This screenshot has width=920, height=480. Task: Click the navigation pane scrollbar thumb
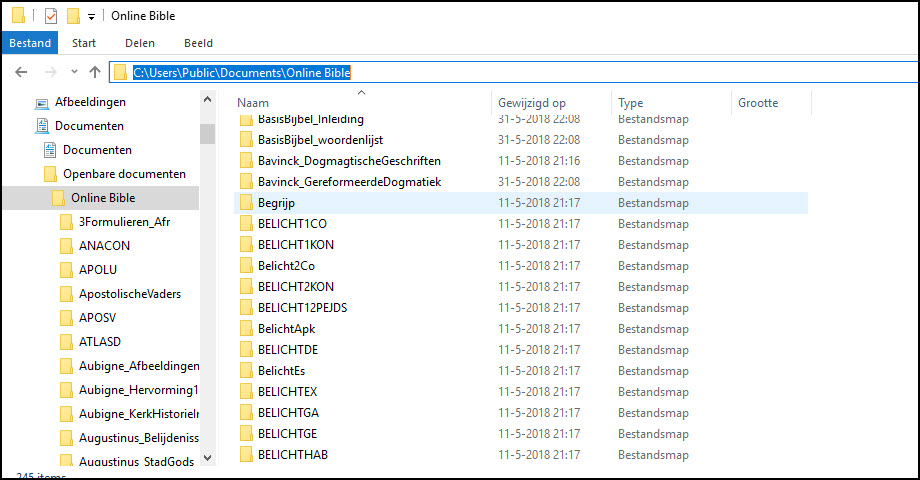point(207,134)
